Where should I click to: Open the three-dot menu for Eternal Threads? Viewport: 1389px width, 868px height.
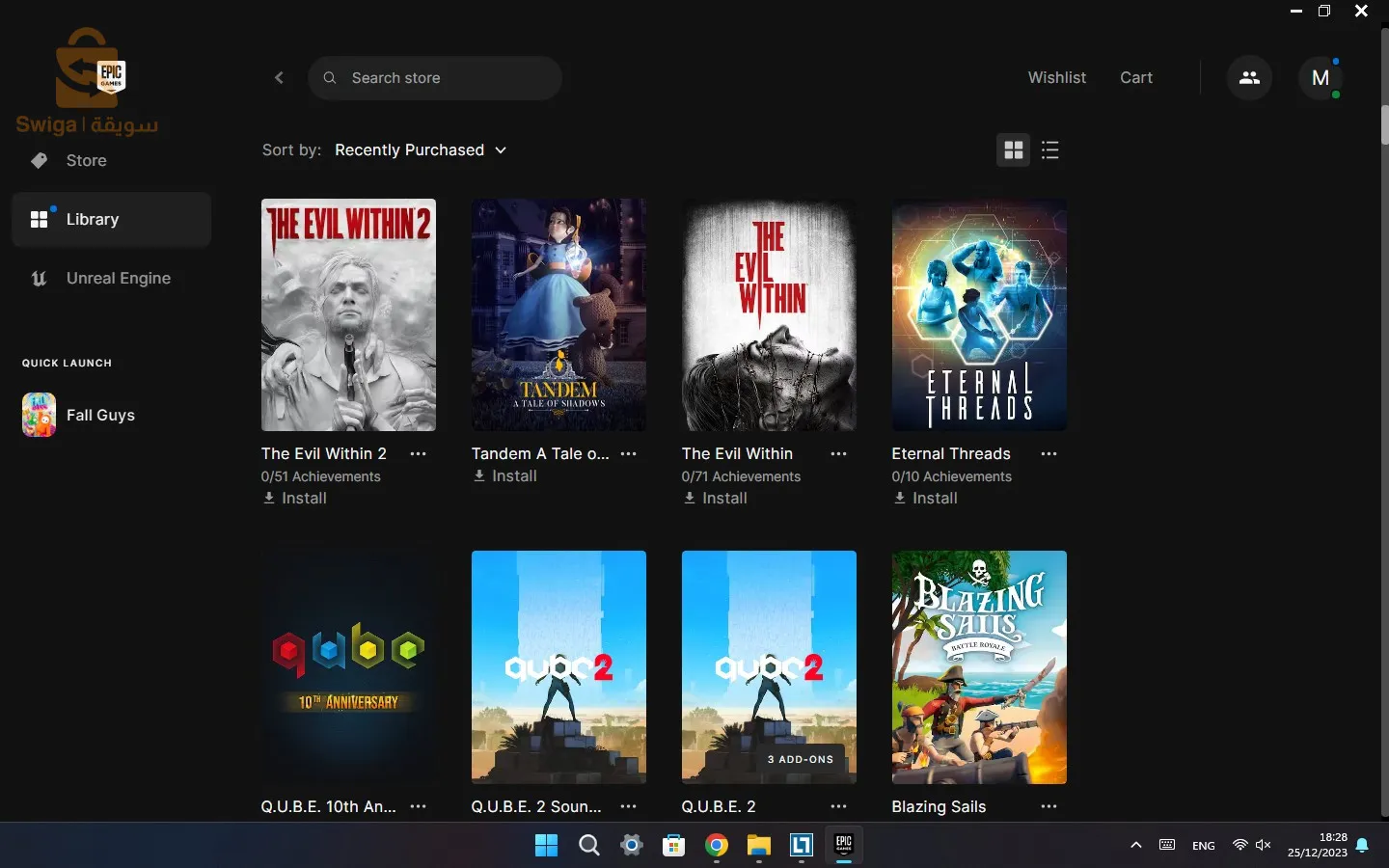coord(1049,453)
